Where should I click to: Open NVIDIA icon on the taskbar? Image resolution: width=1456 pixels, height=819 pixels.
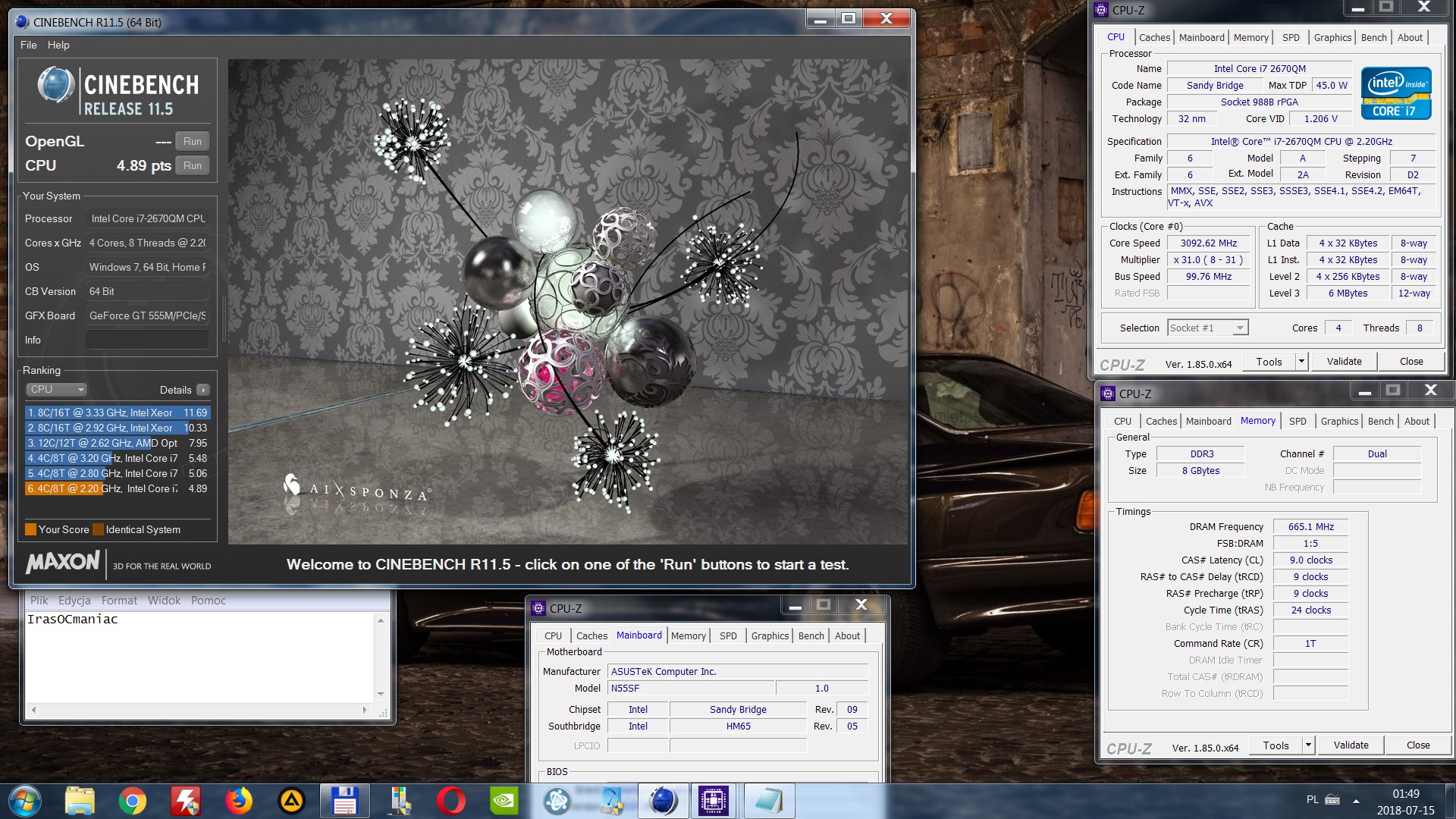click(x=504, y=801)
